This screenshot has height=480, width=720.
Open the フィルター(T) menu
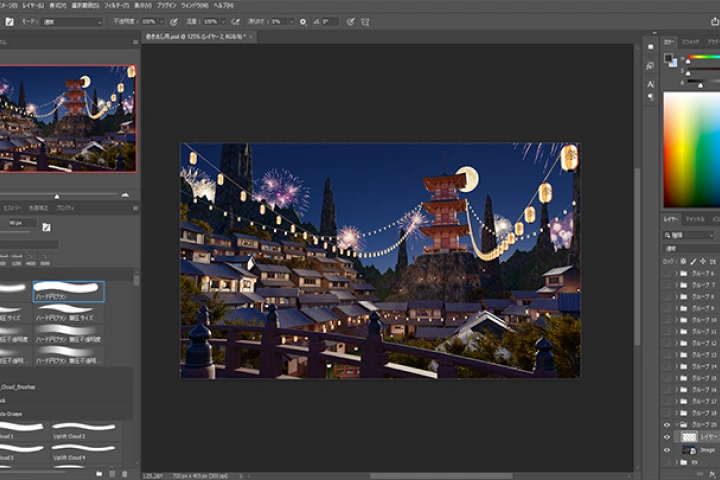tap(117, 6)
